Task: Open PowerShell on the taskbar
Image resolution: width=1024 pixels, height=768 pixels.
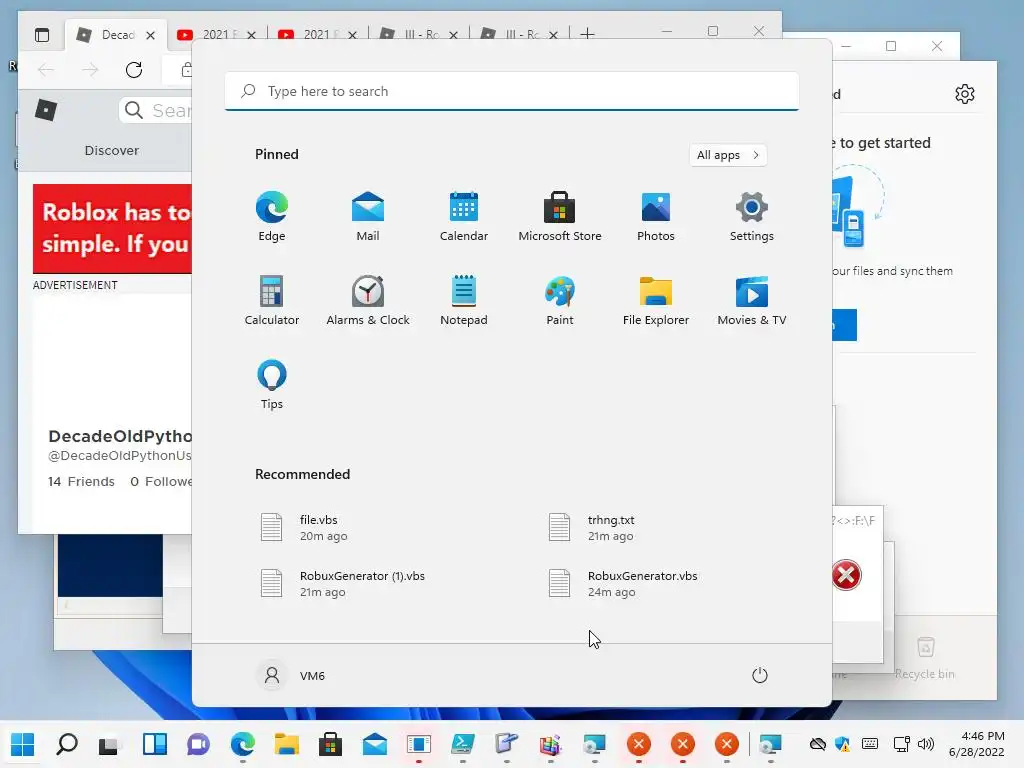Action: click(x=462, y=744)
